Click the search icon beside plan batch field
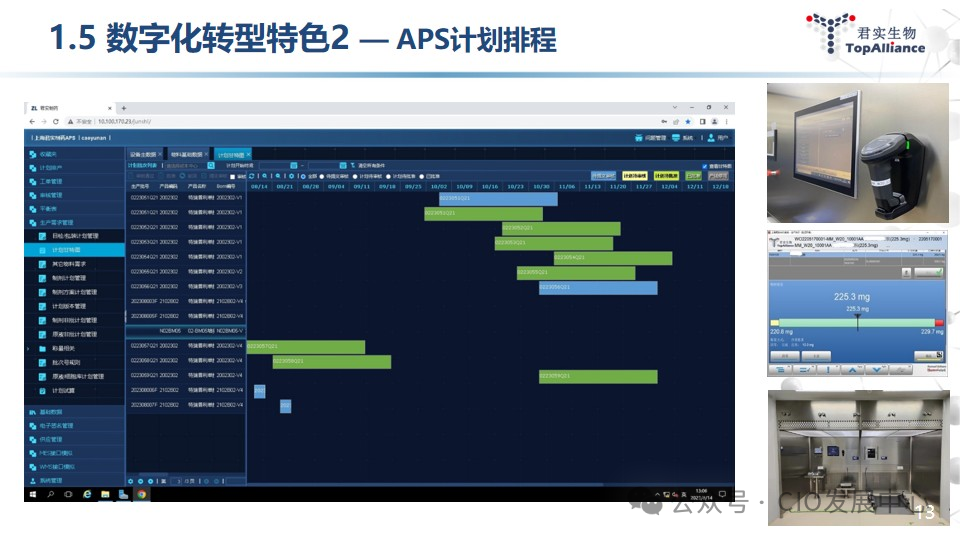This screenshot has height=540, width=960. click(x=211, y=165)
